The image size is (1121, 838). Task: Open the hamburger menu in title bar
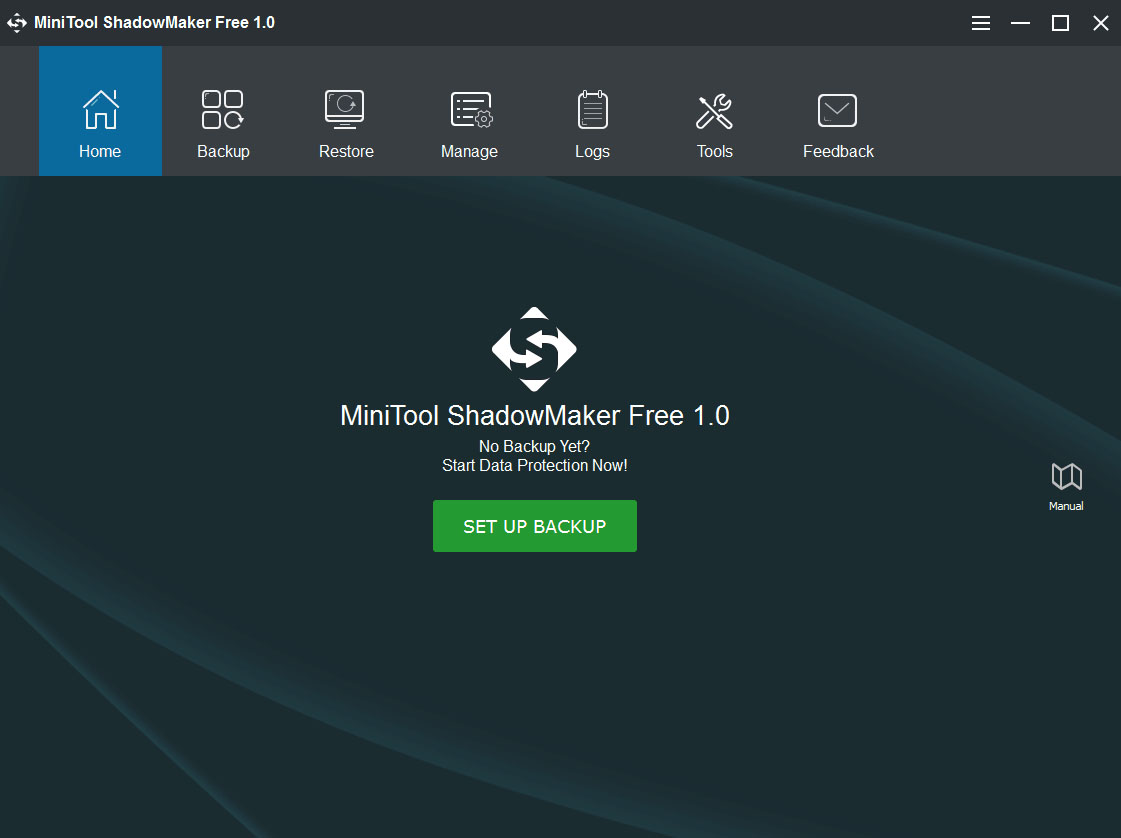(981, 23)
